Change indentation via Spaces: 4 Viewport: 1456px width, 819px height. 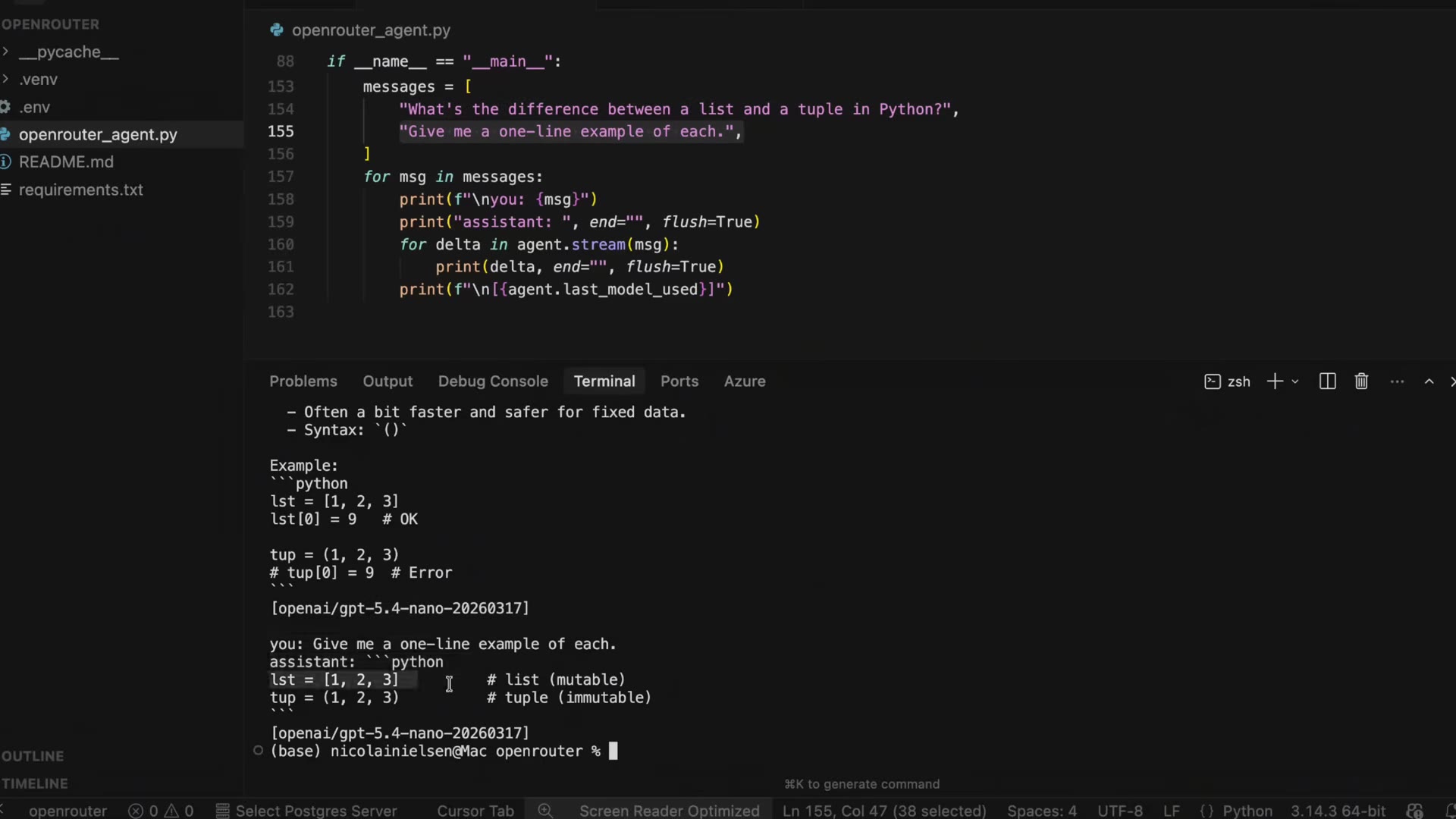(1042, 811)
